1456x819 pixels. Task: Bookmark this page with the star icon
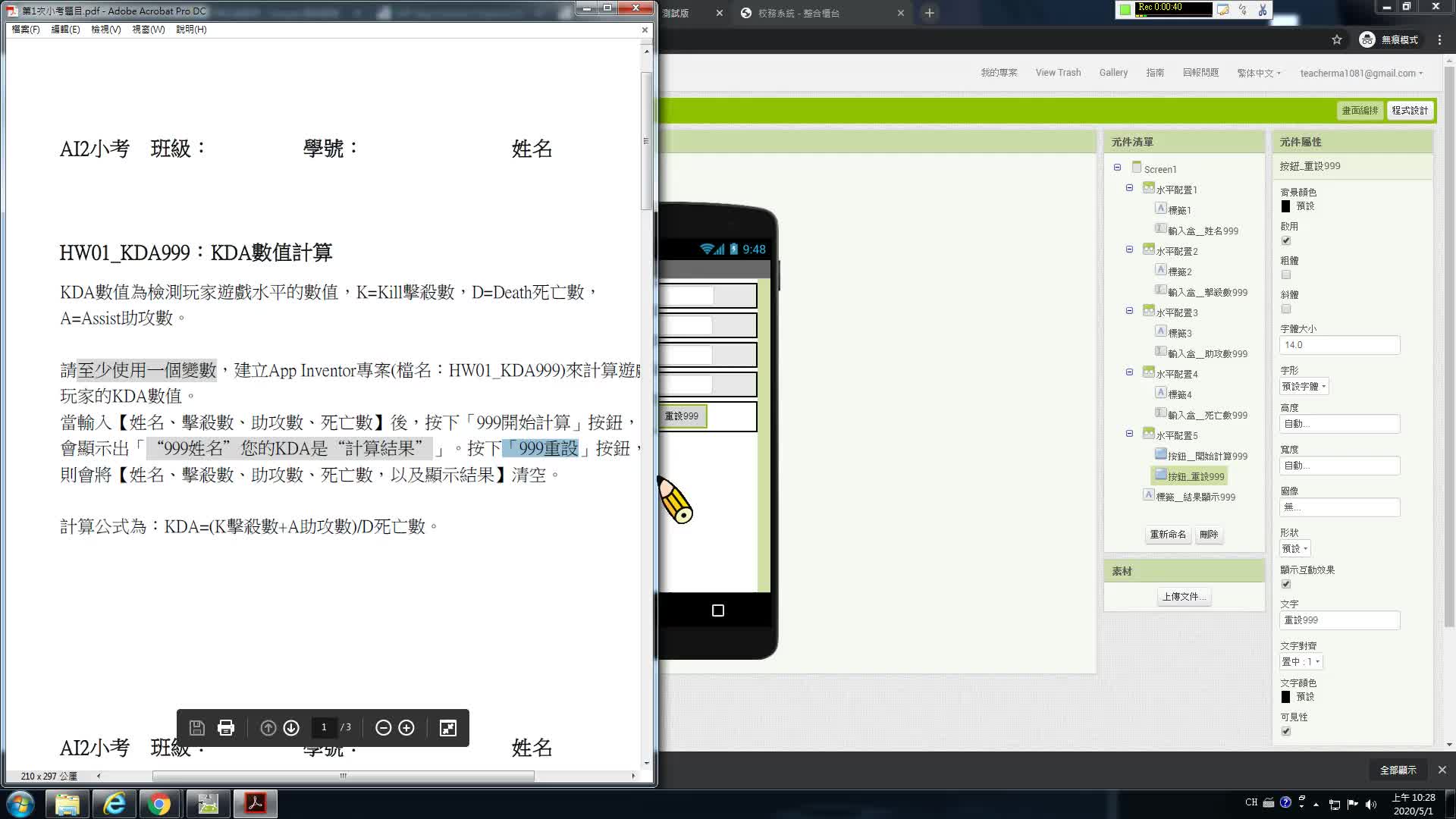tap(1337, 39)
